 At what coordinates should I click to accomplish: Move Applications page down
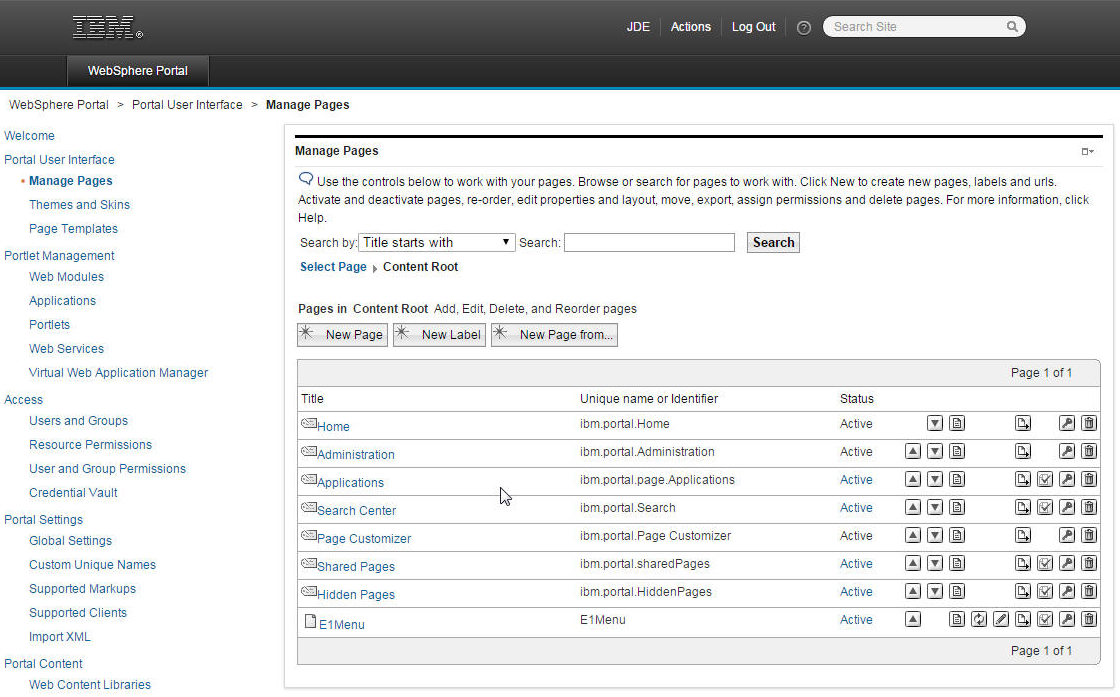934,479
